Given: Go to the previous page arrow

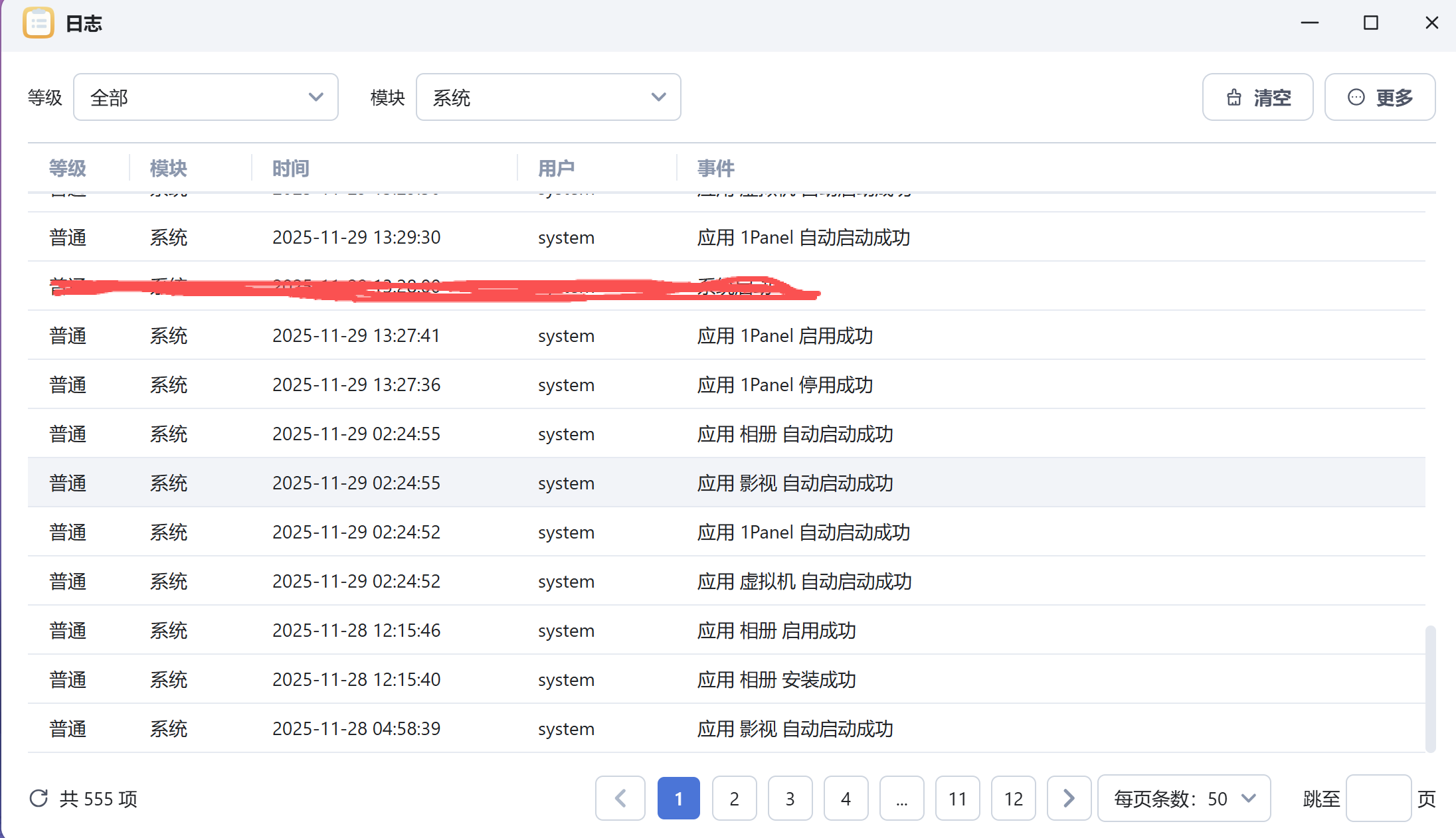Looking at the screenshot, I should pos(620,798).
